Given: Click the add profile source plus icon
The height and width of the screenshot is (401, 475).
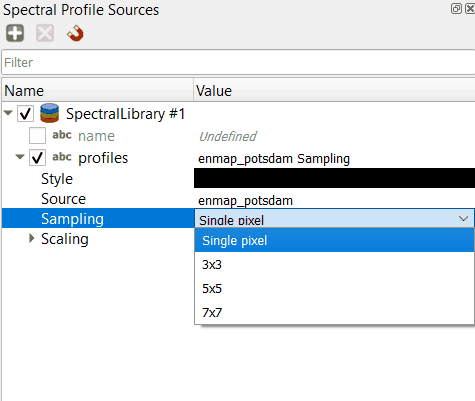Looking at the screenshot, I should click(x=15, y=33).
